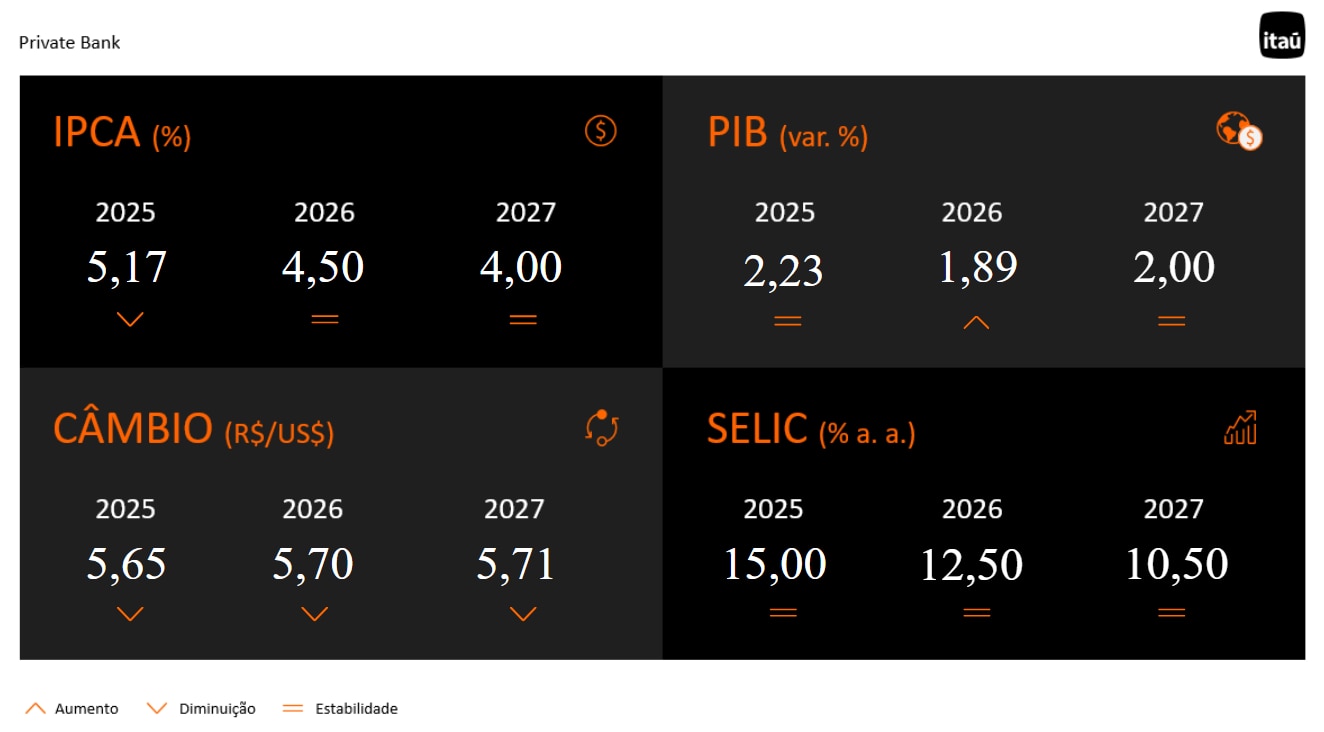Click the Câmbio 2027 value 5,71
The image size is (1324, 732).
[x=516, y=564]
